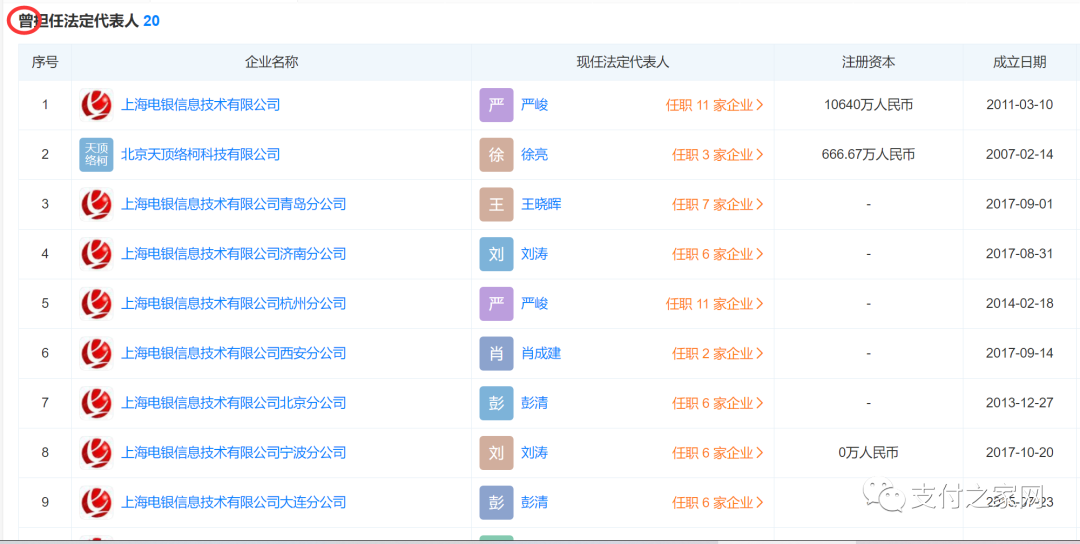Open 上海电银信息技术有限公司青岛分公司 link
This screenshot has width=1080, height=544.
(233, 205)
